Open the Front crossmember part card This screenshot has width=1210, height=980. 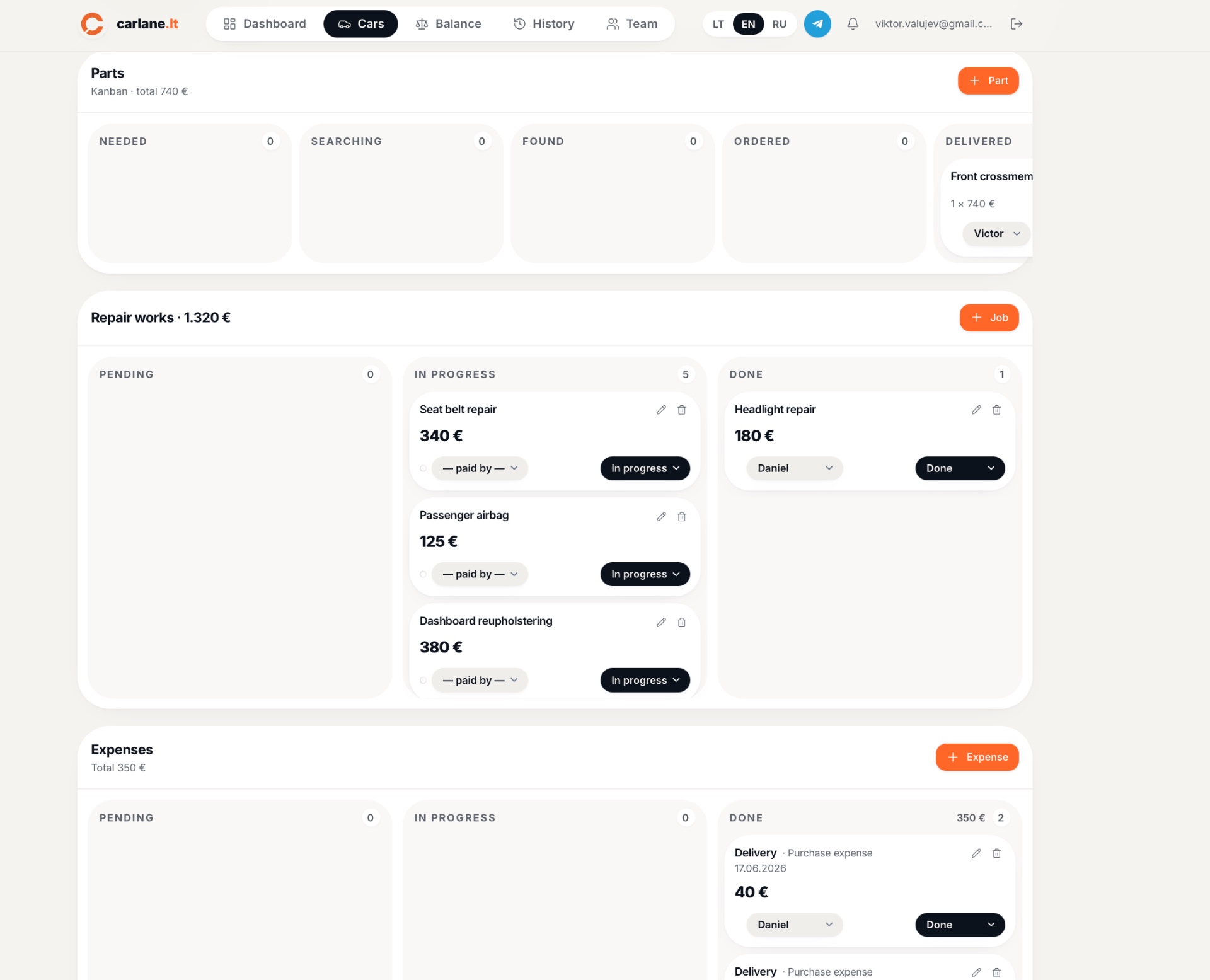[x=986, y=207]
